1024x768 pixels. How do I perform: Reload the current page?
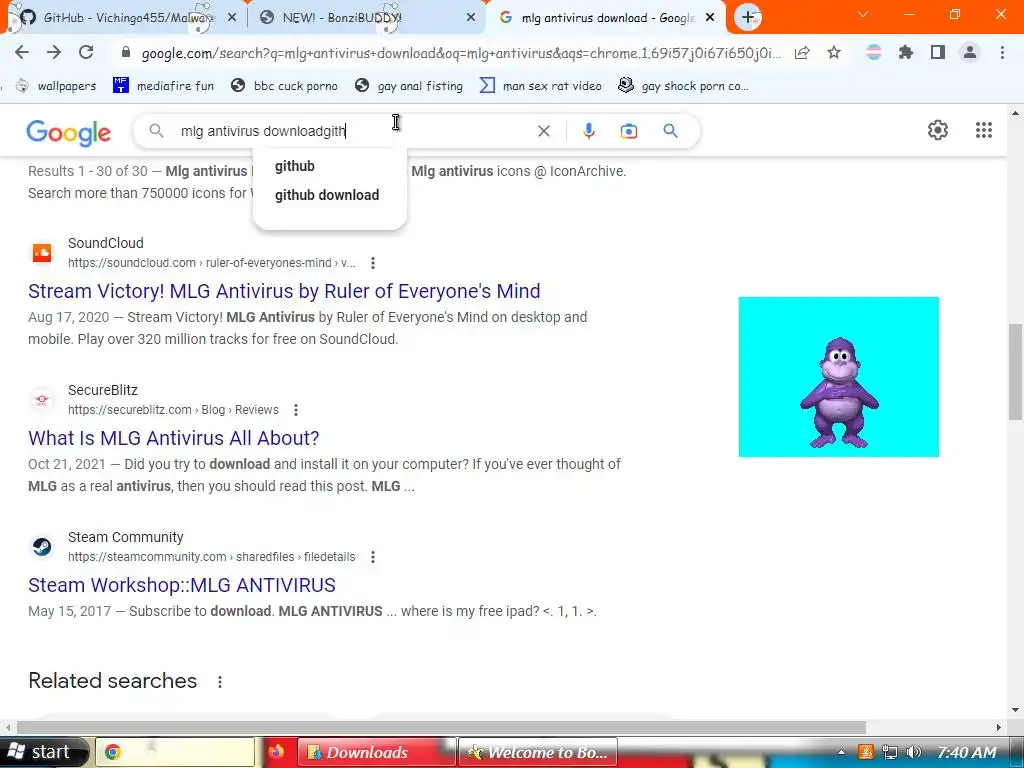coord(86,53)
